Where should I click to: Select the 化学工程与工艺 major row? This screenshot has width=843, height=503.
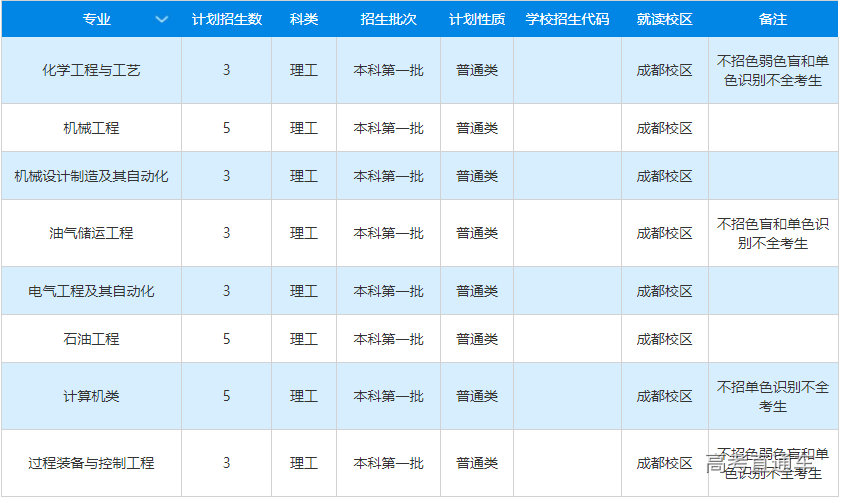[91, 70]
